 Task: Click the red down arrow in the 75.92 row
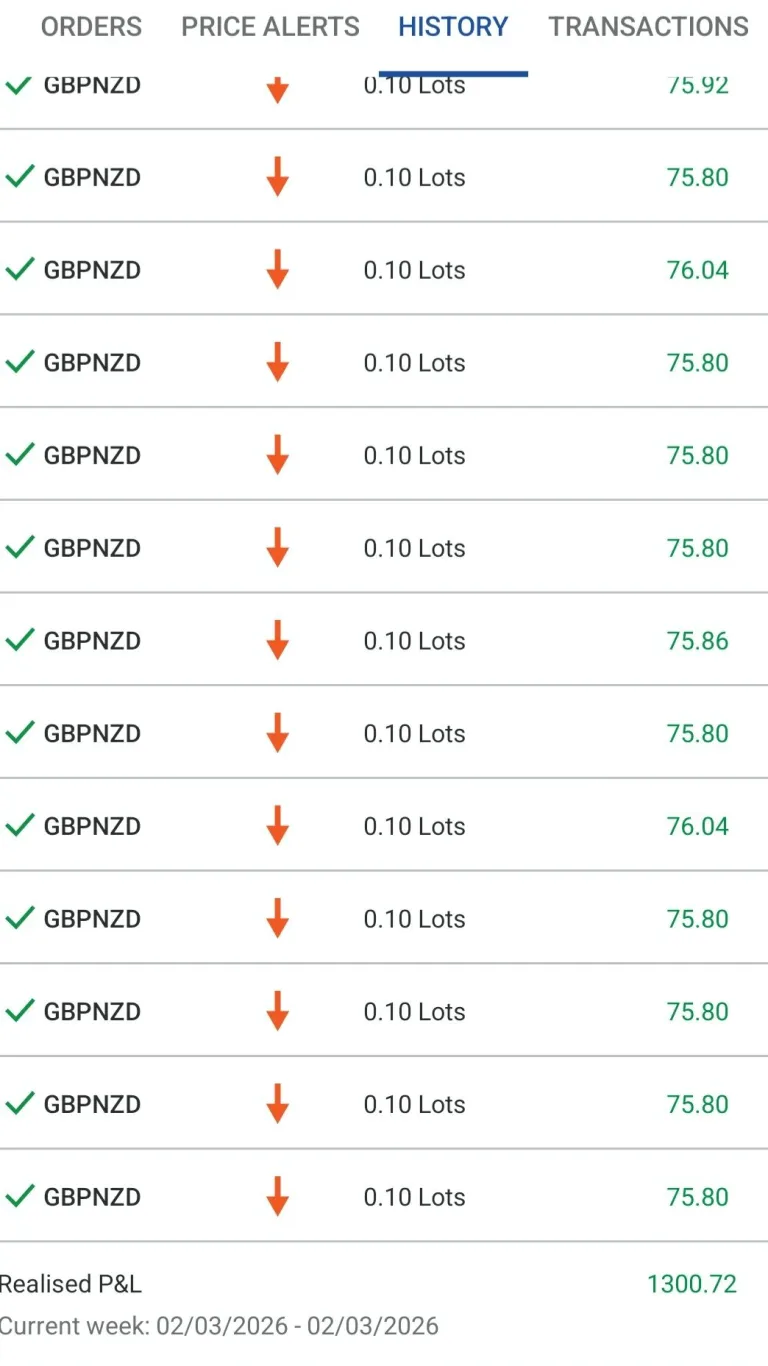tap(277, 88)
